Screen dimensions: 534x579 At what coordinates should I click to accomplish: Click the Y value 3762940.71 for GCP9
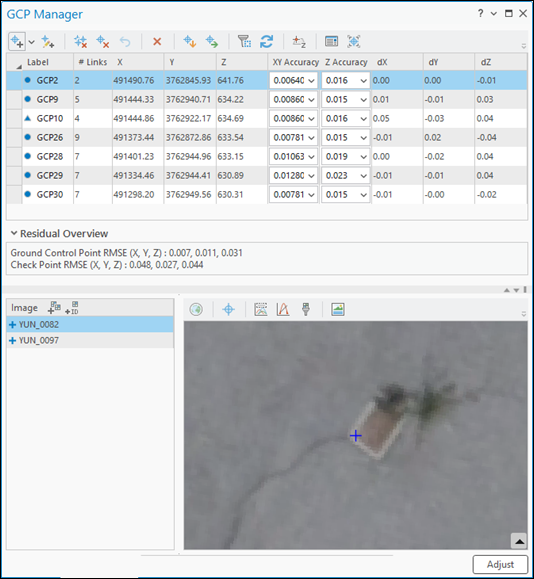click(x=188, y=100)
